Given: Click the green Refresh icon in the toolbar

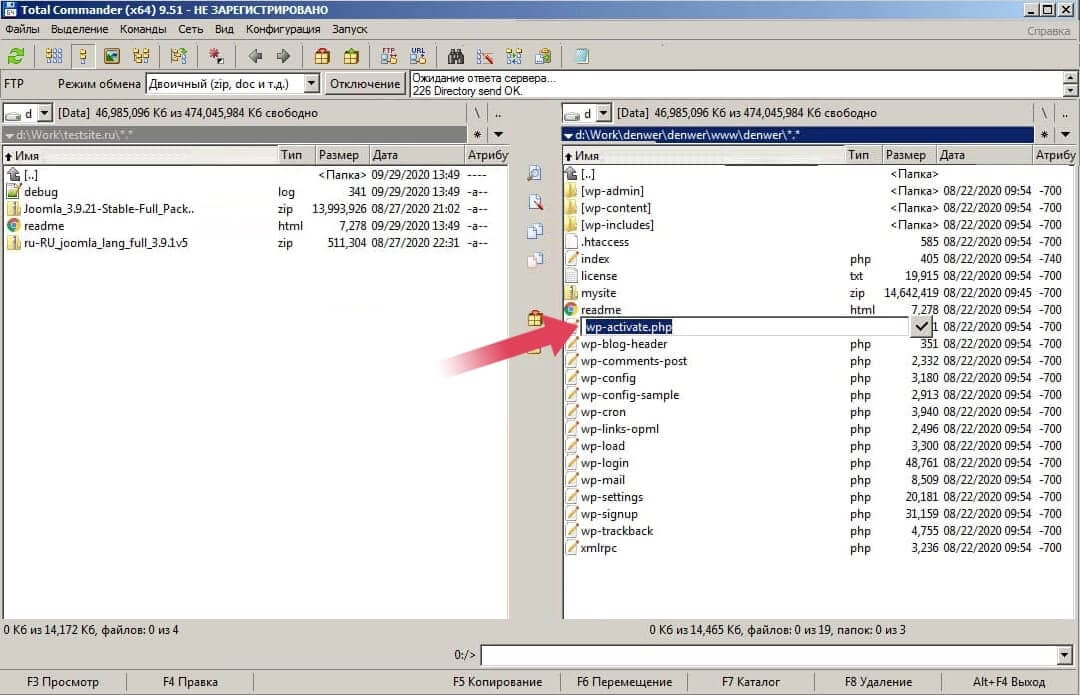Looking at the screenshot, I should coord(16,56).
